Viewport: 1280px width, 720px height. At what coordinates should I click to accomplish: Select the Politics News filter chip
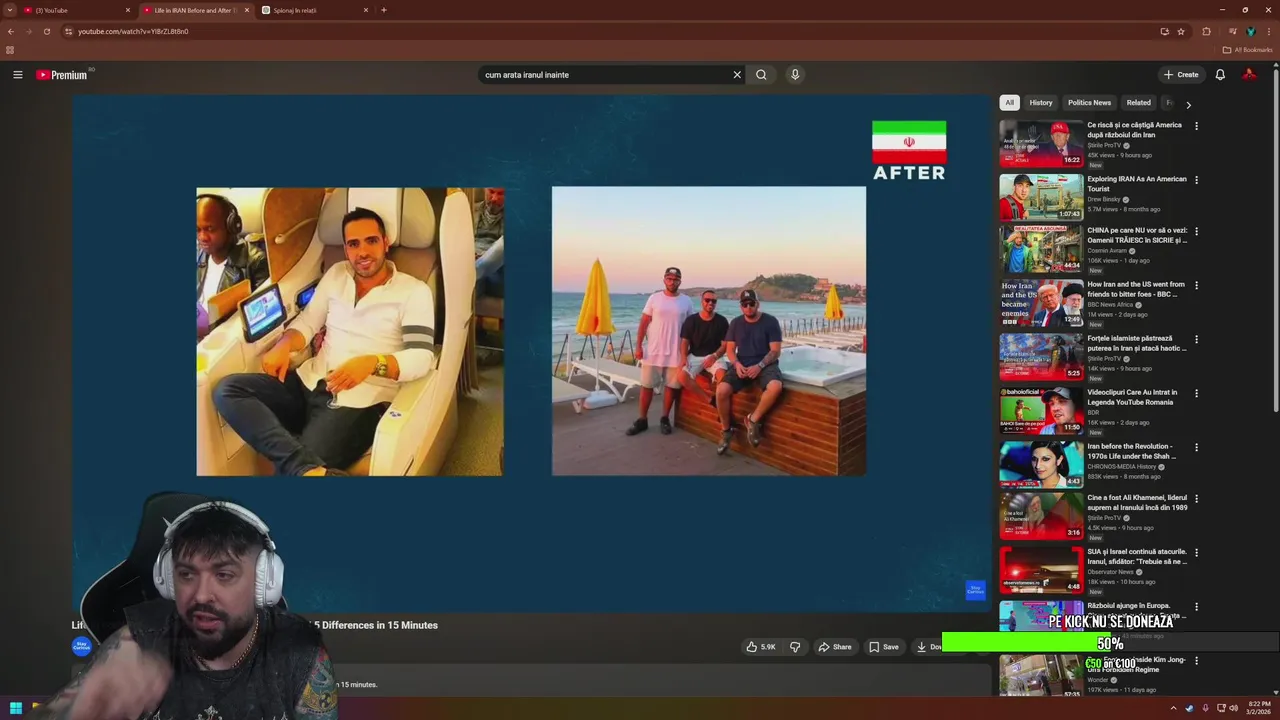pyautogui.click(x=1089, y=103)
